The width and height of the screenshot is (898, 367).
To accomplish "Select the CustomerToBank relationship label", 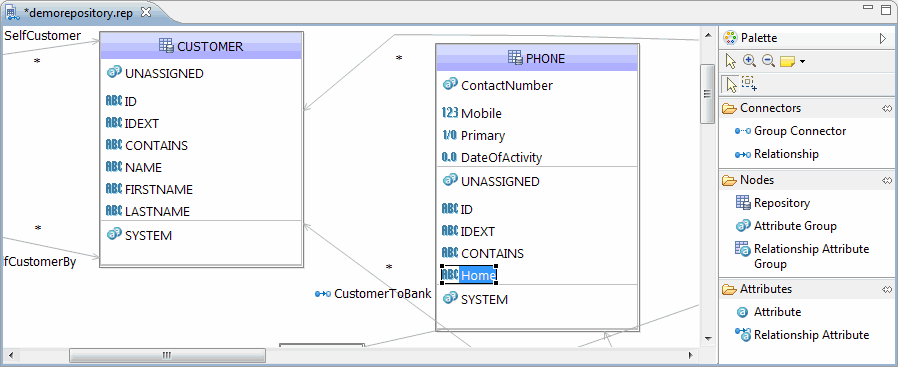I will click(x=373, y=294).
